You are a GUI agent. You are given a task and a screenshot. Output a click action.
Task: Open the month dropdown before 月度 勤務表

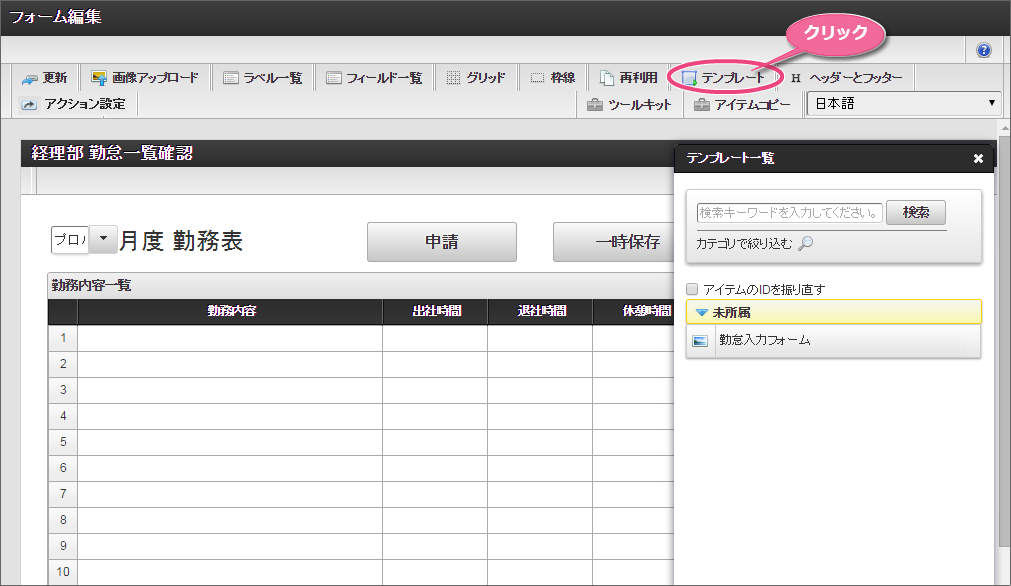point(103,239)
